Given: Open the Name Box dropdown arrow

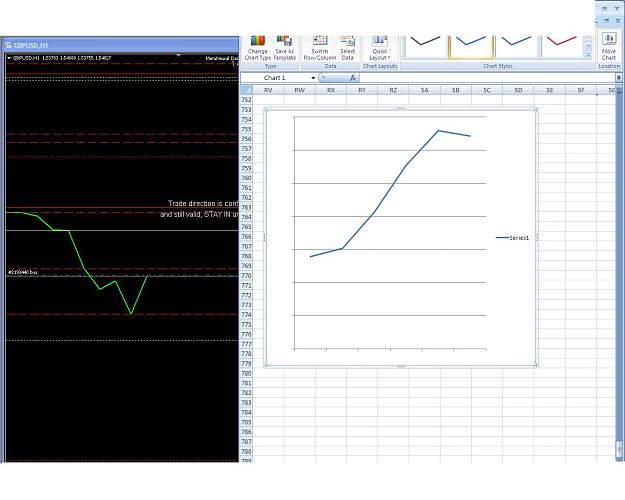Looking at the screenshot, I should (x=313, y=78).
